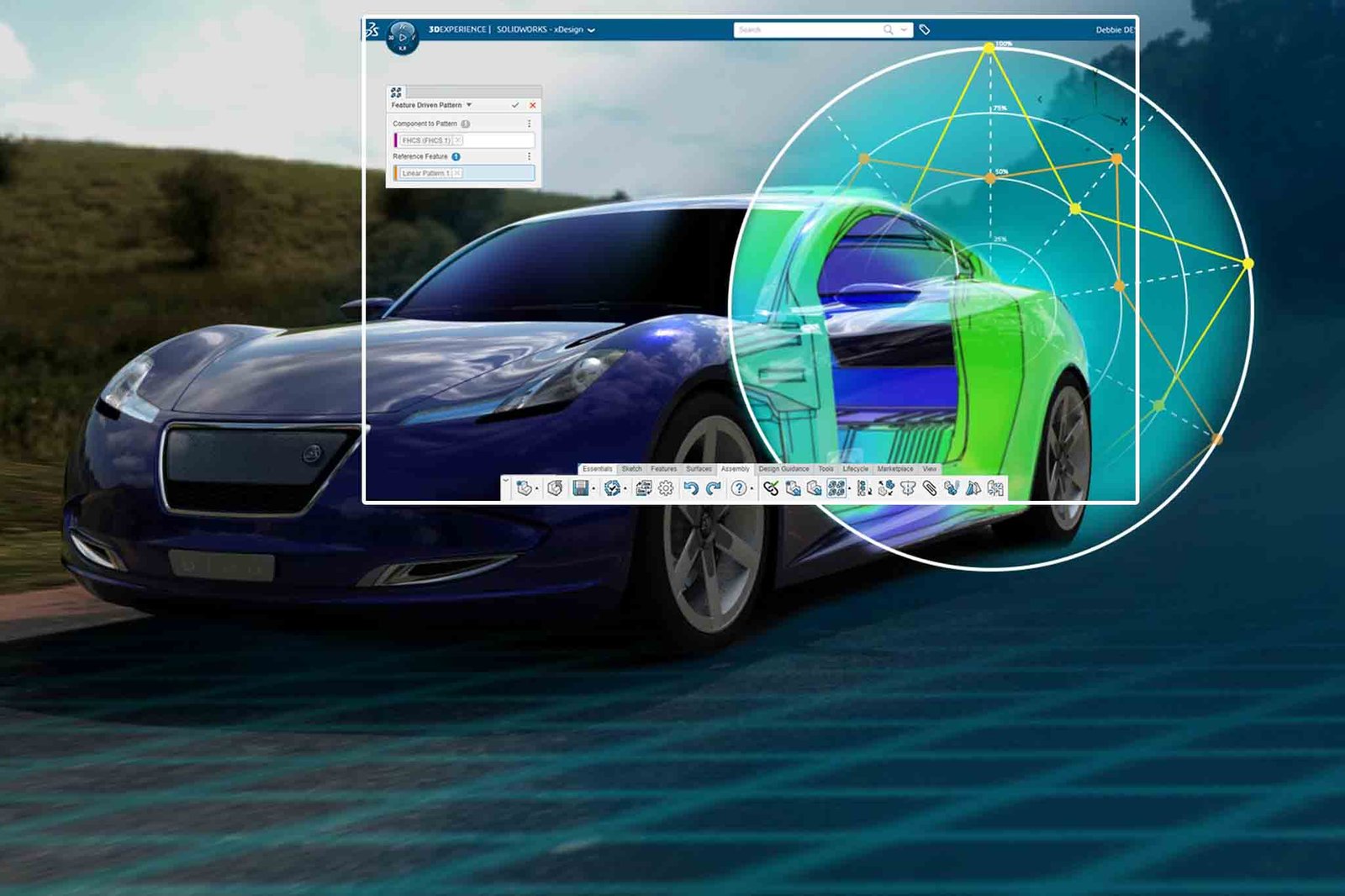Image resolution: width=1345 pixels, height=896 pixels.
Task: Open the SOLIDWORKS xDesign app dropdown
Action: coord(592,30)
